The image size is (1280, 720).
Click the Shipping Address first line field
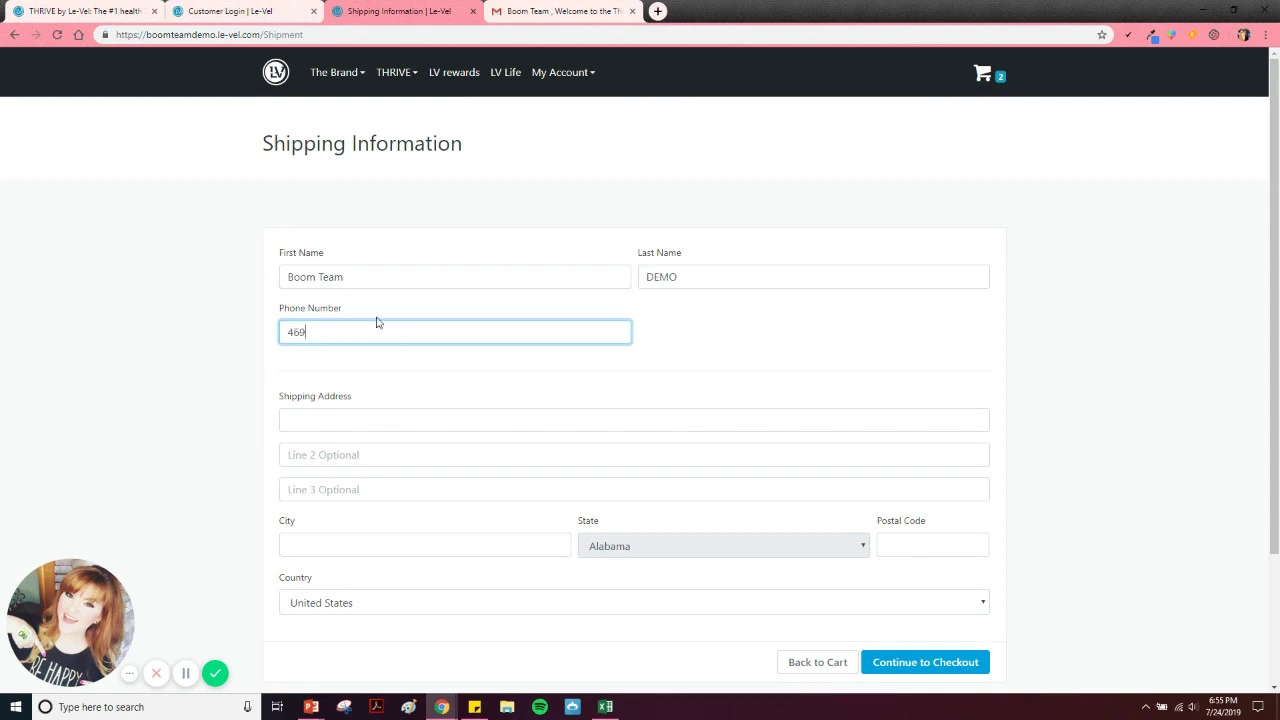pos(634,420)
